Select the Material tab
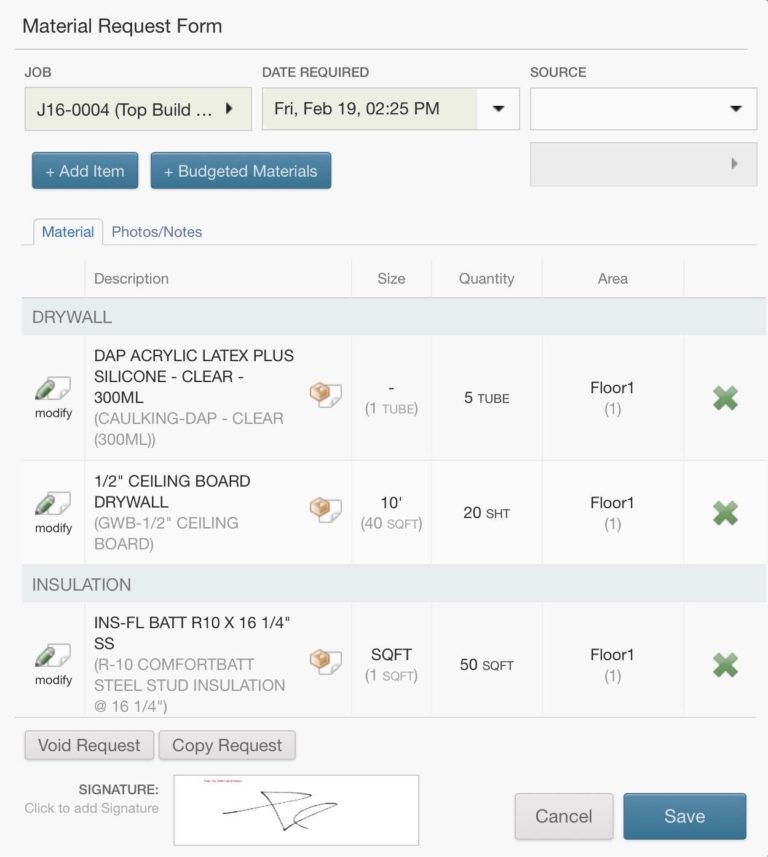This screenshot has height=857, width=768. point(67,231)
